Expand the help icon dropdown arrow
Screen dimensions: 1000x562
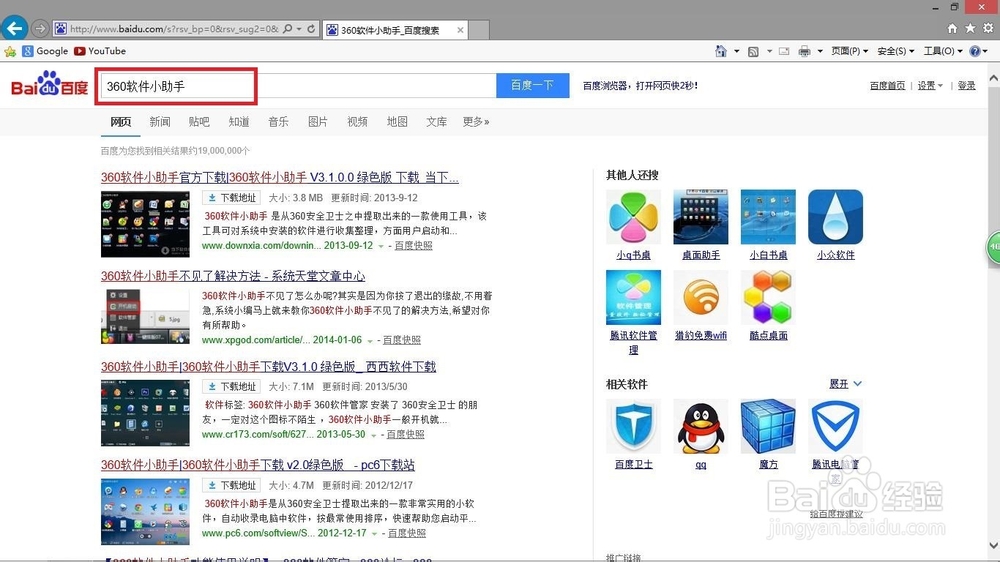pos(986,51)
